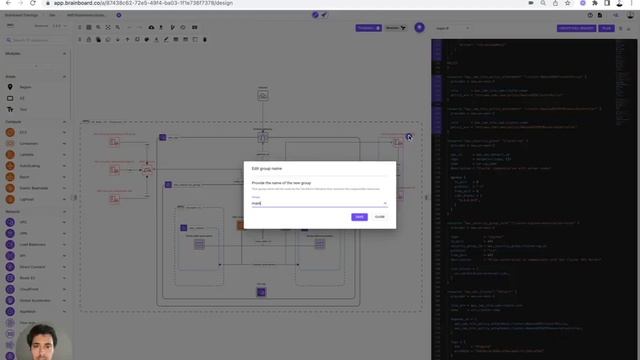Click the fit-to-screen toolbar icon

pos(108,27)
